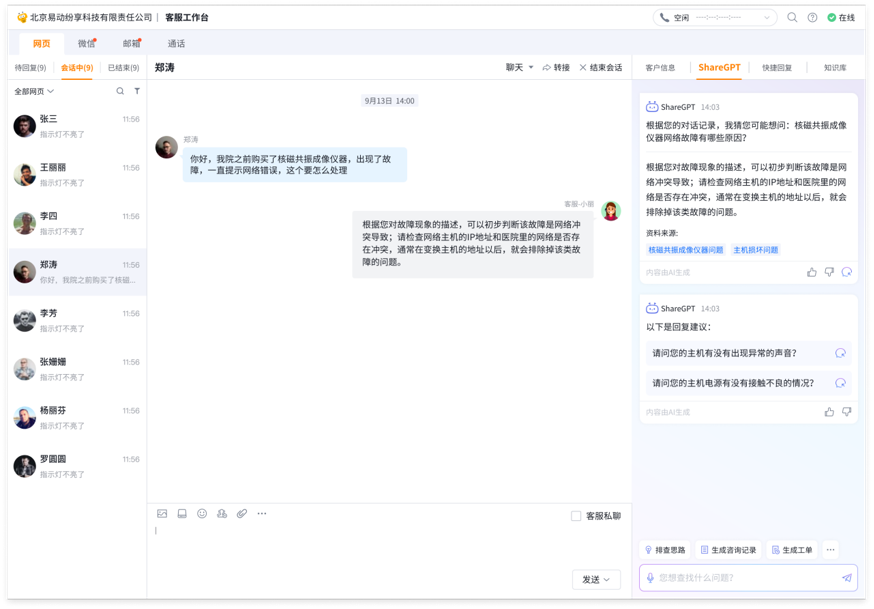This screenshot has height=609, width=874.
Task: Expand the 全部网页 dropdown
Action: coord(34,91)
